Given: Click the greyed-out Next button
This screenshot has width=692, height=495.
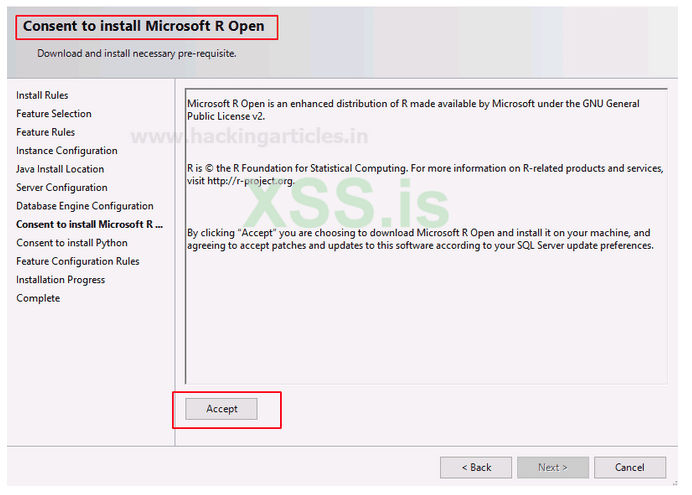Looking at the screenshot, I should (553, 467).
